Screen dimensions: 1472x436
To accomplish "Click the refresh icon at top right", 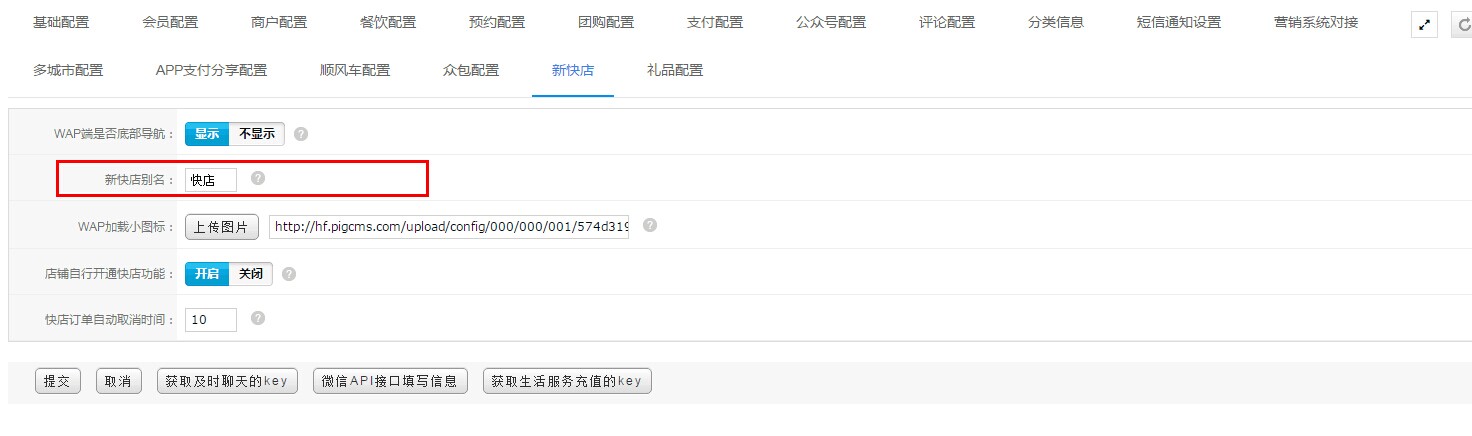I will point(1461,26).
